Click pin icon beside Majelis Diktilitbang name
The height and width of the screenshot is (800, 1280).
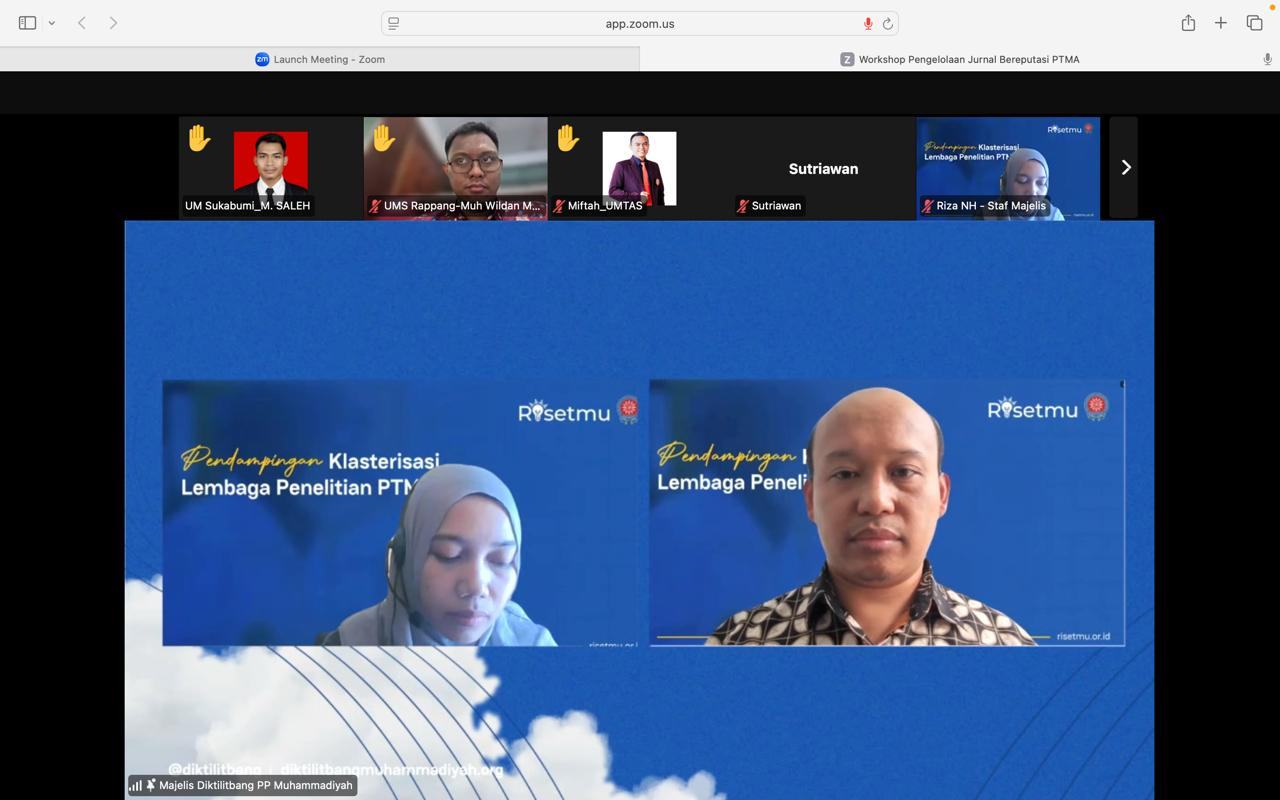click(151, 786)
